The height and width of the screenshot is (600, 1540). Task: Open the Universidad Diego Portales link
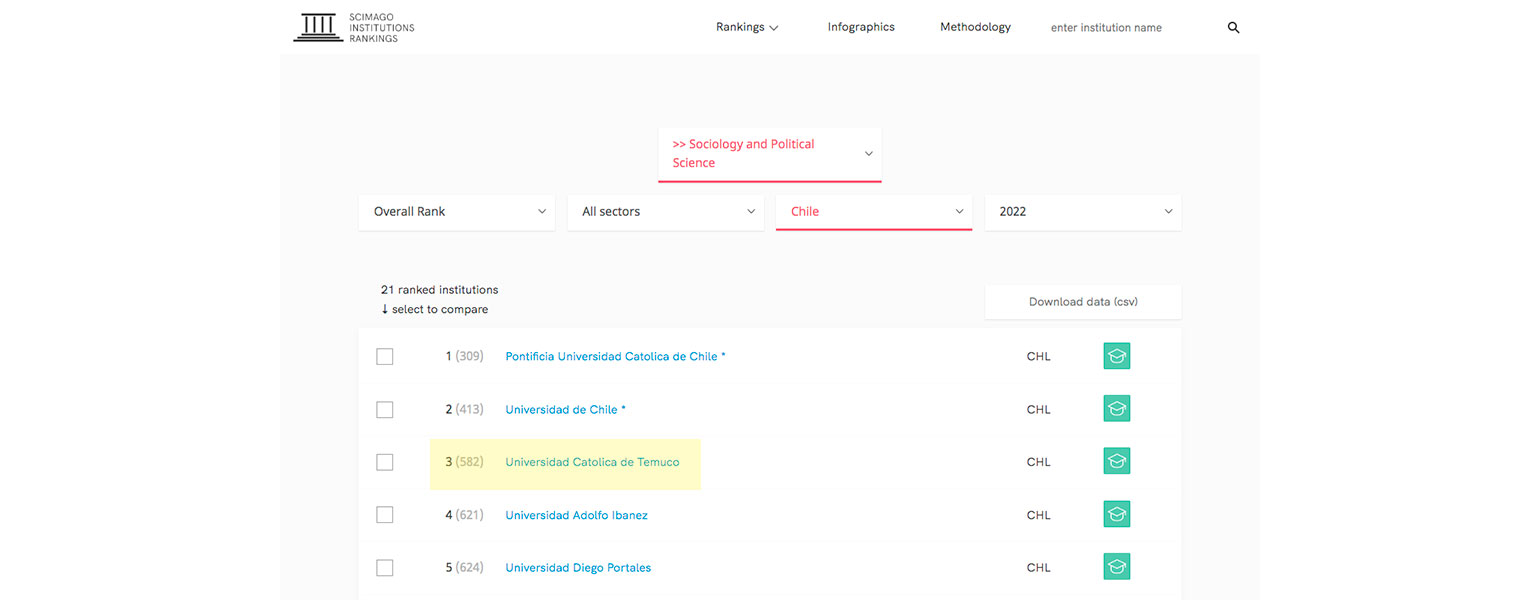578,568
